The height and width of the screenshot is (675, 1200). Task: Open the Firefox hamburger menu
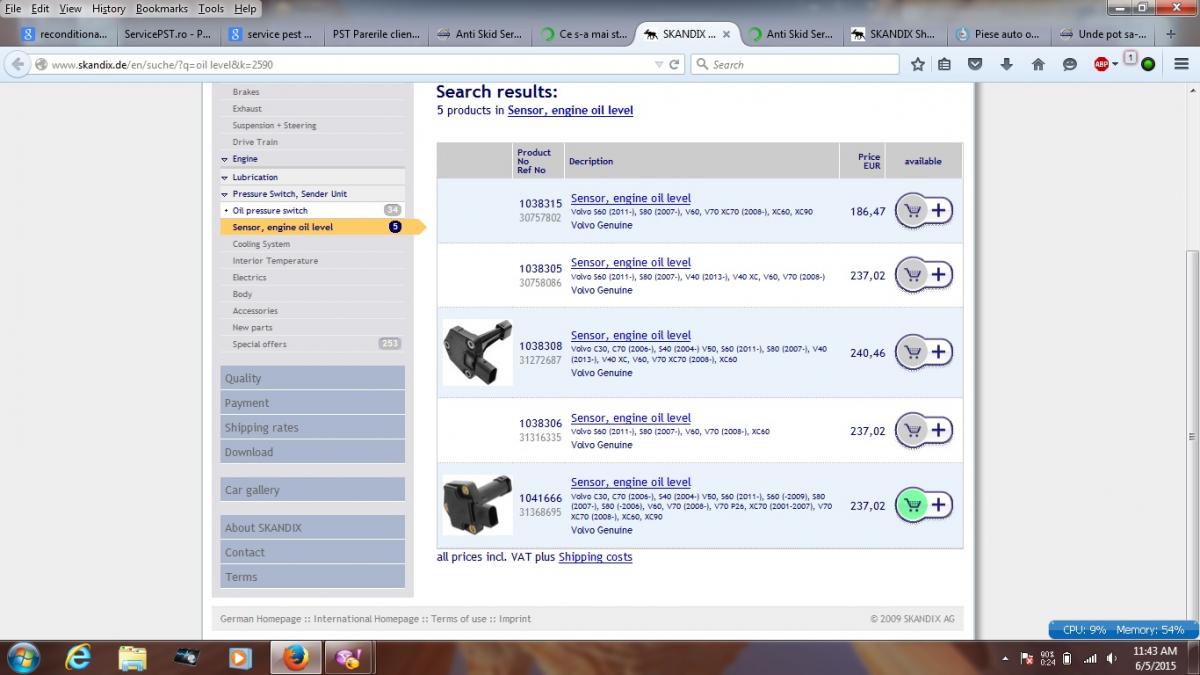[1181, 64]
